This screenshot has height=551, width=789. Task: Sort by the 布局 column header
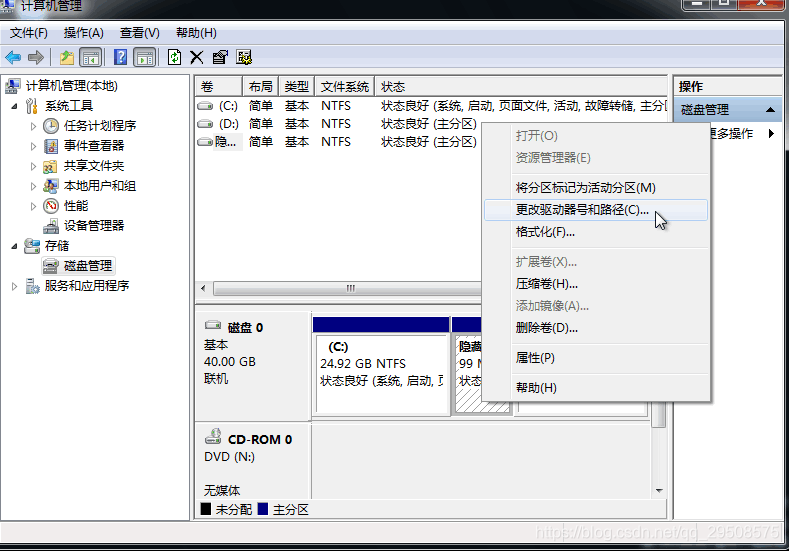pyautogui.click(x=261, y=87)
